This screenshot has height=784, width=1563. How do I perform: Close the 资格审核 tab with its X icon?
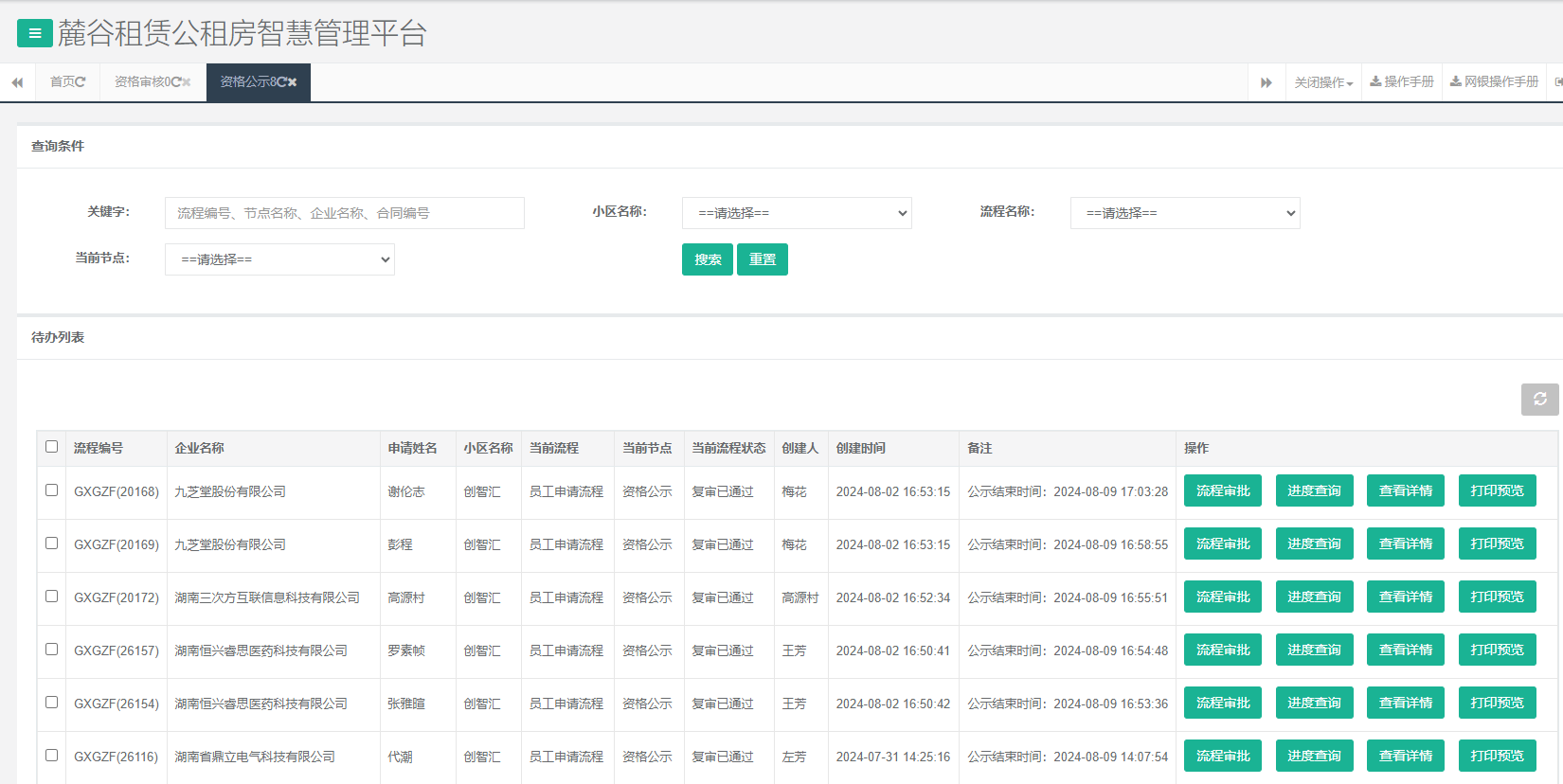click(x=187, y=82)
